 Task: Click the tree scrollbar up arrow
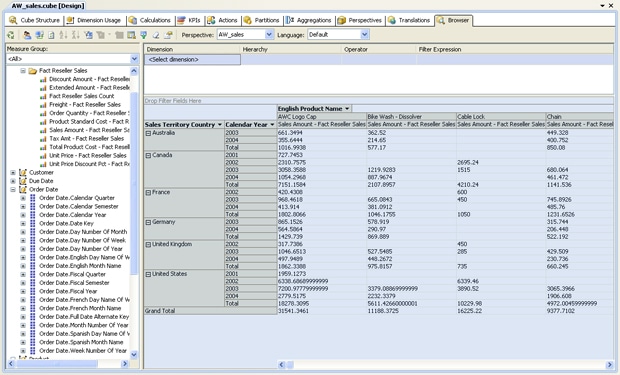(x=134, y=71)
